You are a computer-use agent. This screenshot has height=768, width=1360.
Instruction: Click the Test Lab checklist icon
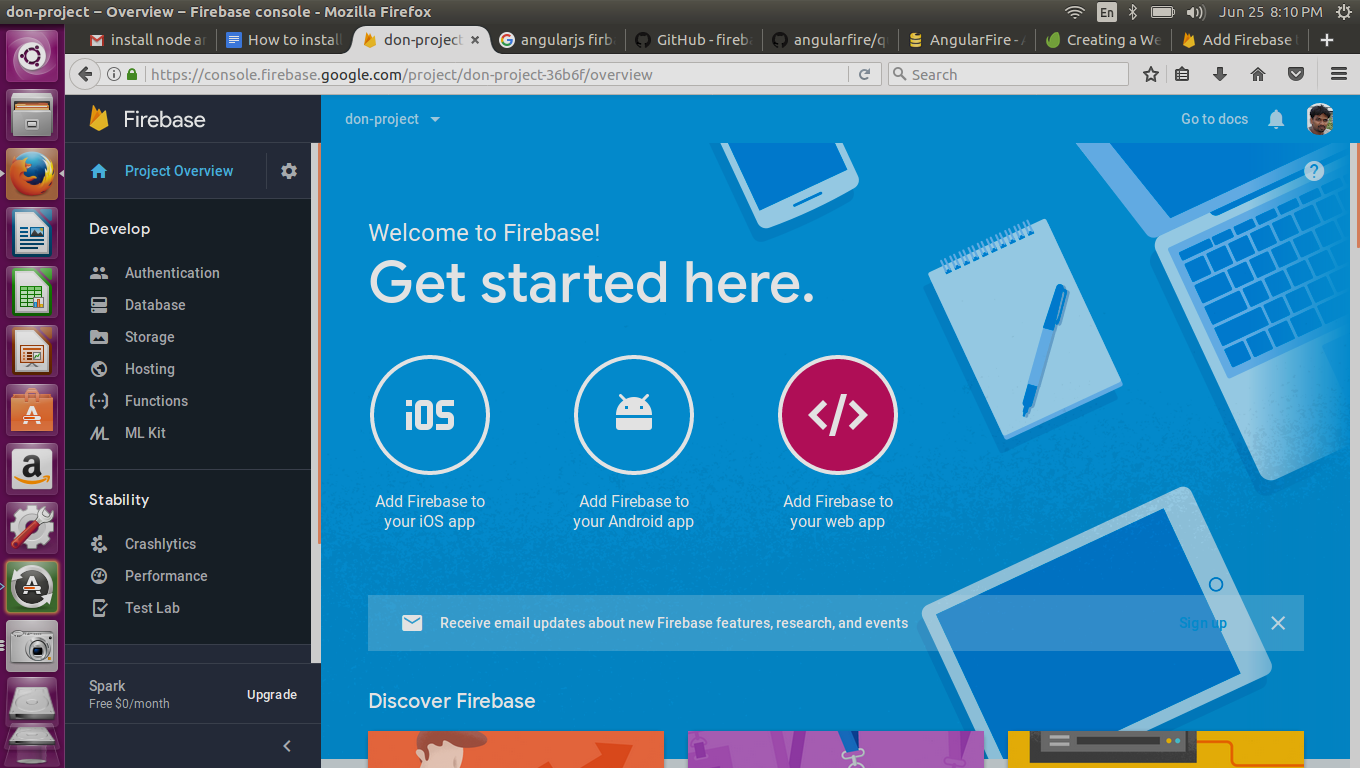coord(99,608)
